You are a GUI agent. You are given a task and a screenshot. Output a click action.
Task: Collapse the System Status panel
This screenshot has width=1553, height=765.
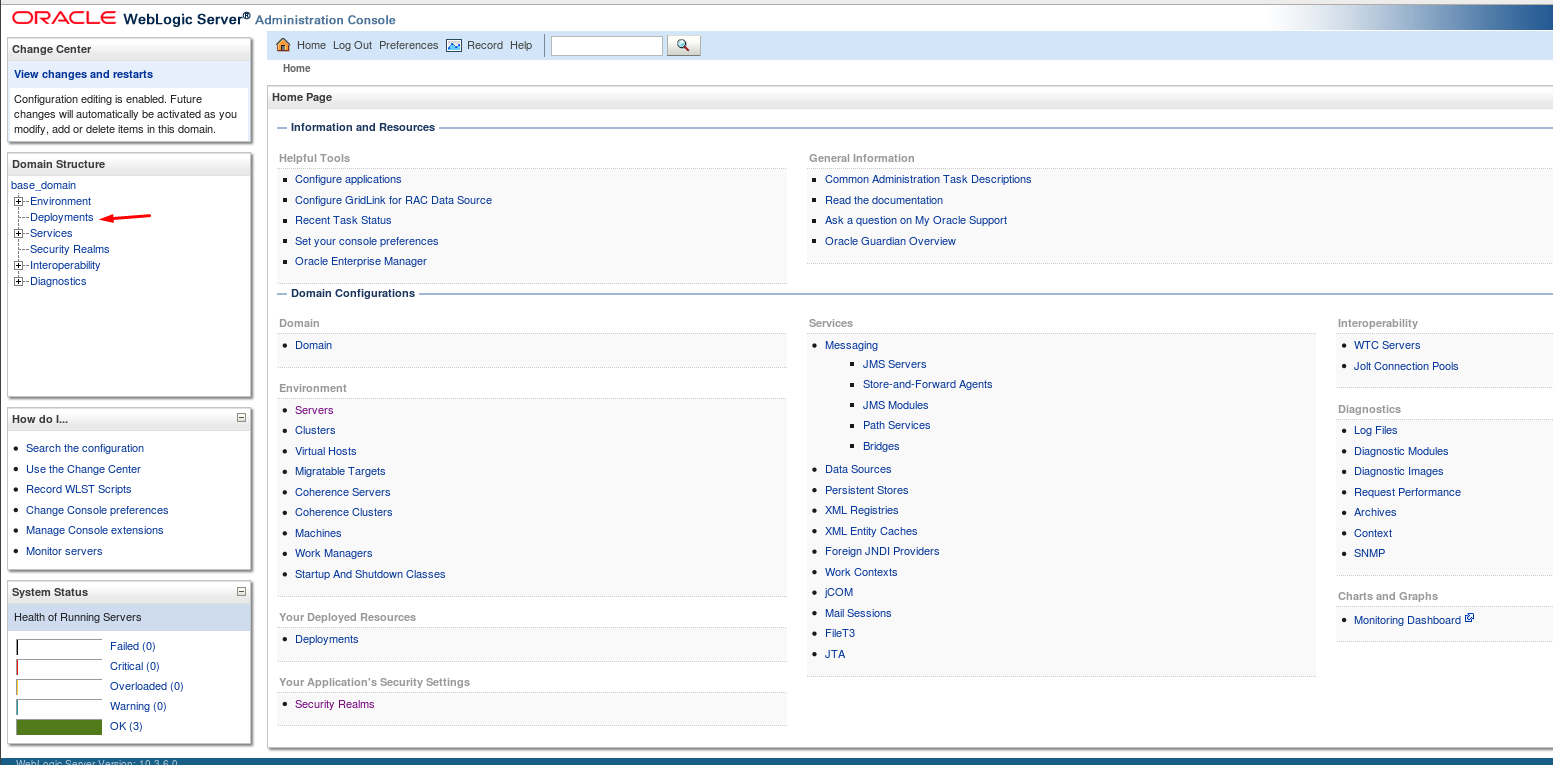(241, 591)
